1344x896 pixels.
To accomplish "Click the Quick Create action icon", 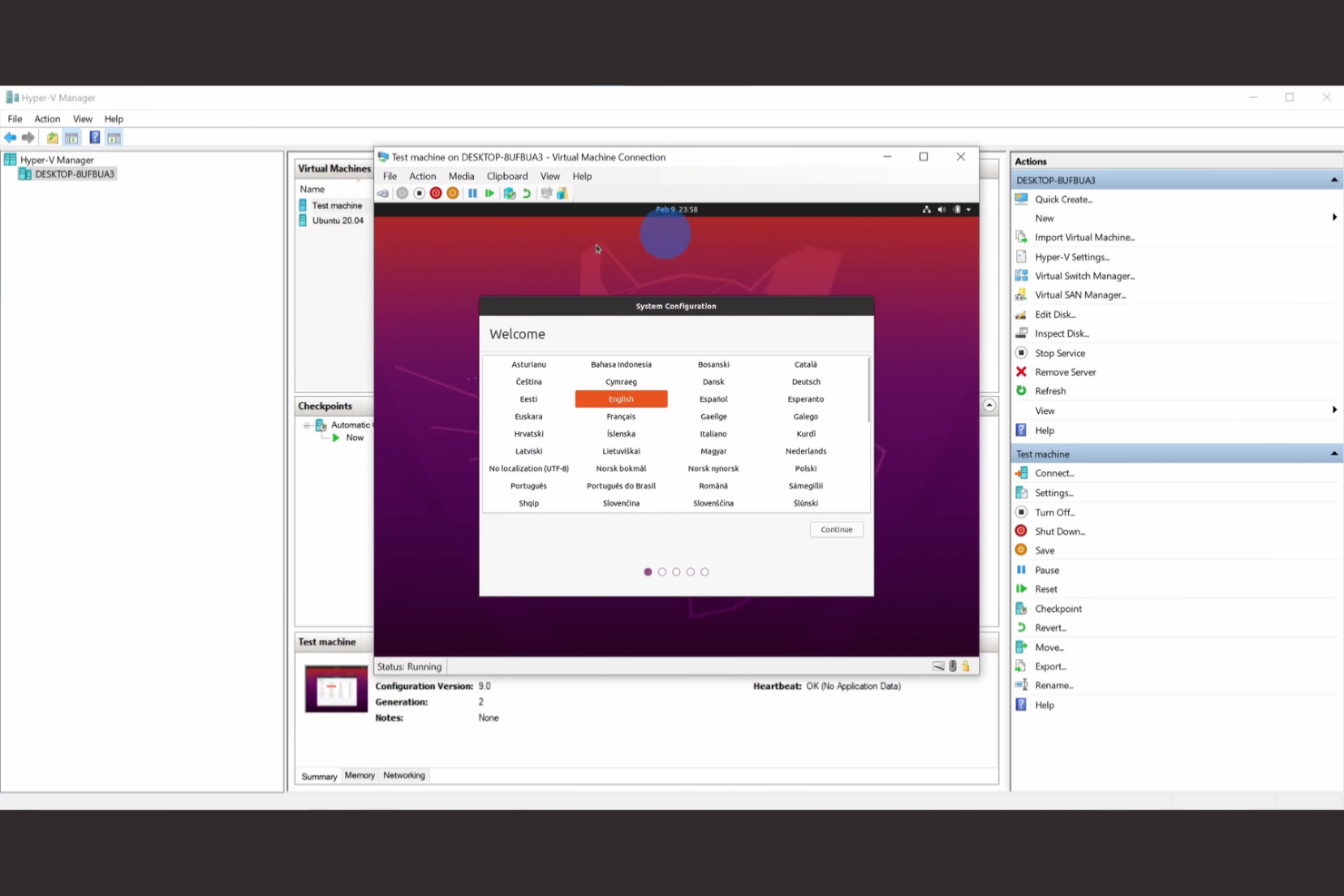I will pyautogui.click(x=1021, y=199).
